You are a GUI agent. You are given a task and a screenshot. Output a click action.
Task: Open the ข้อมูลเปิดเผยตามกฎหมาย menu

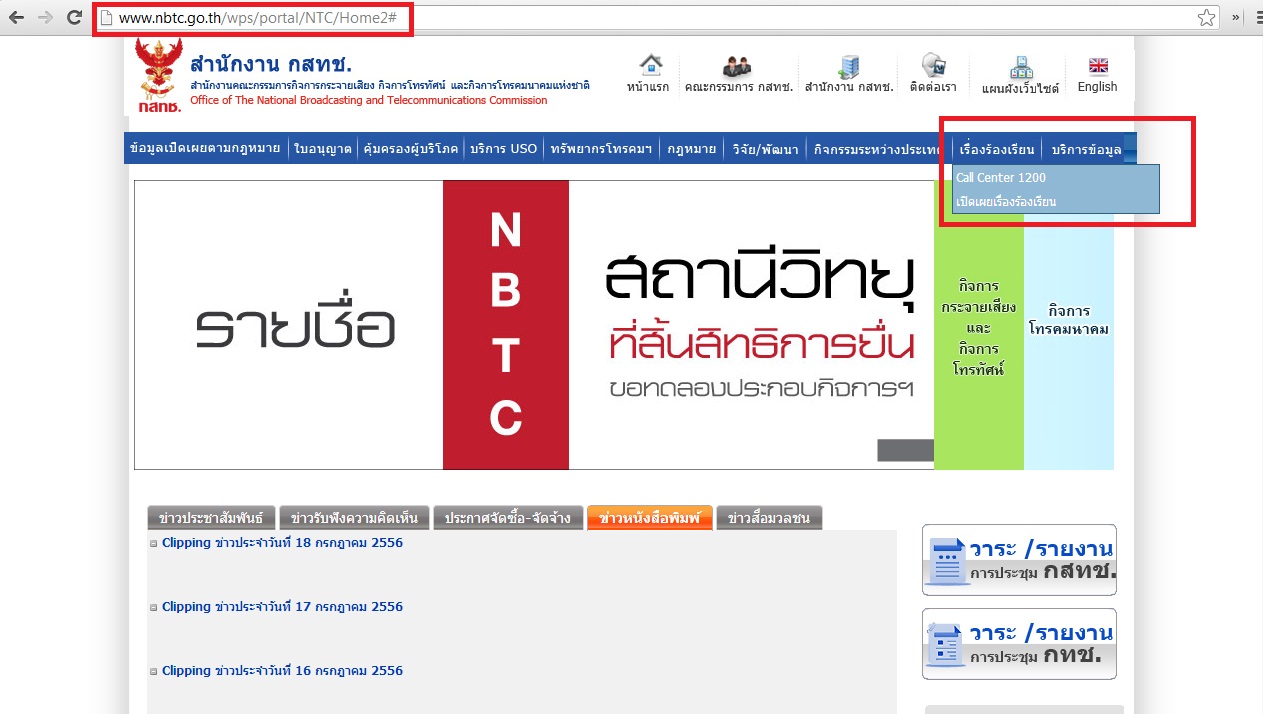[205, 149]
